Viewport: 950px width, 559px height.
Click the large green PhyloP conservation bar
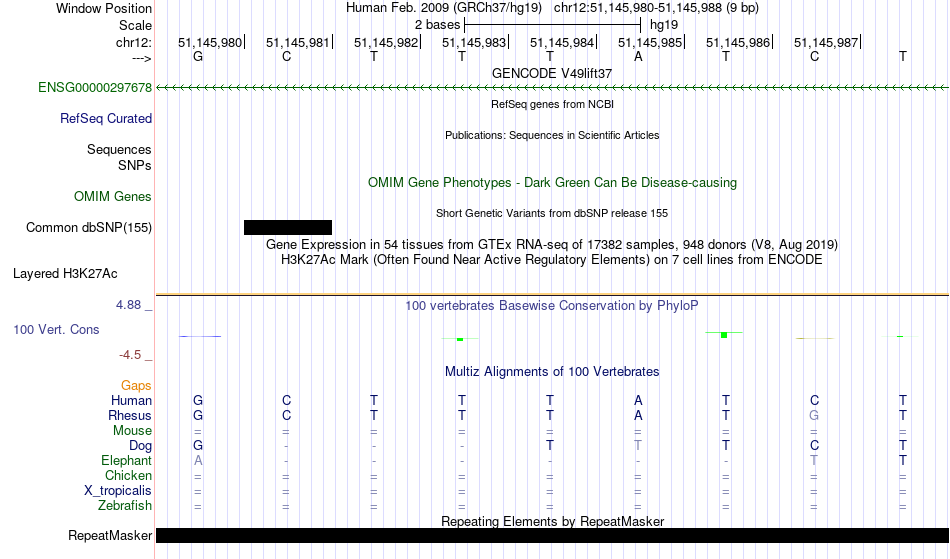[724, 335]
